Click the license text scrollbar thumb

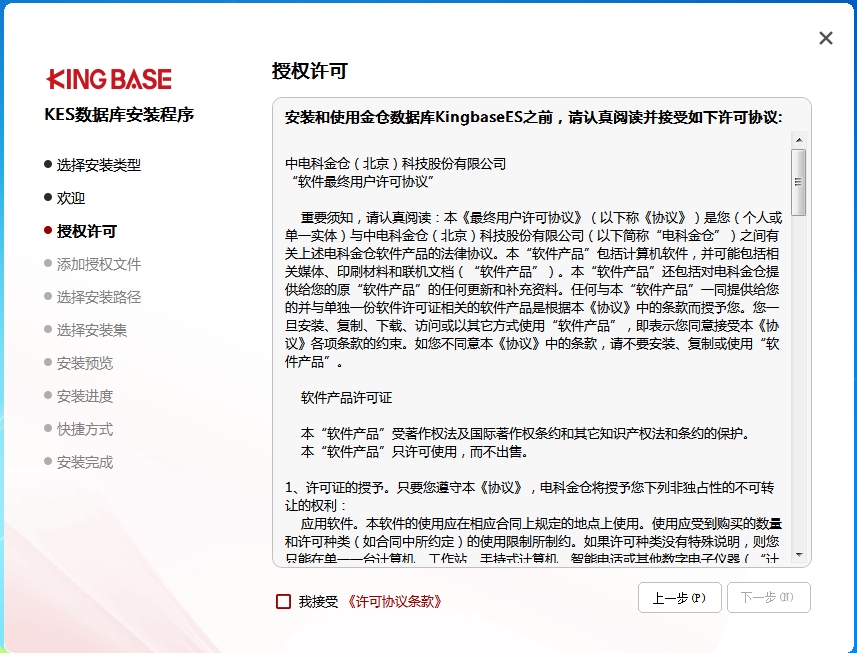click(799, 182)
